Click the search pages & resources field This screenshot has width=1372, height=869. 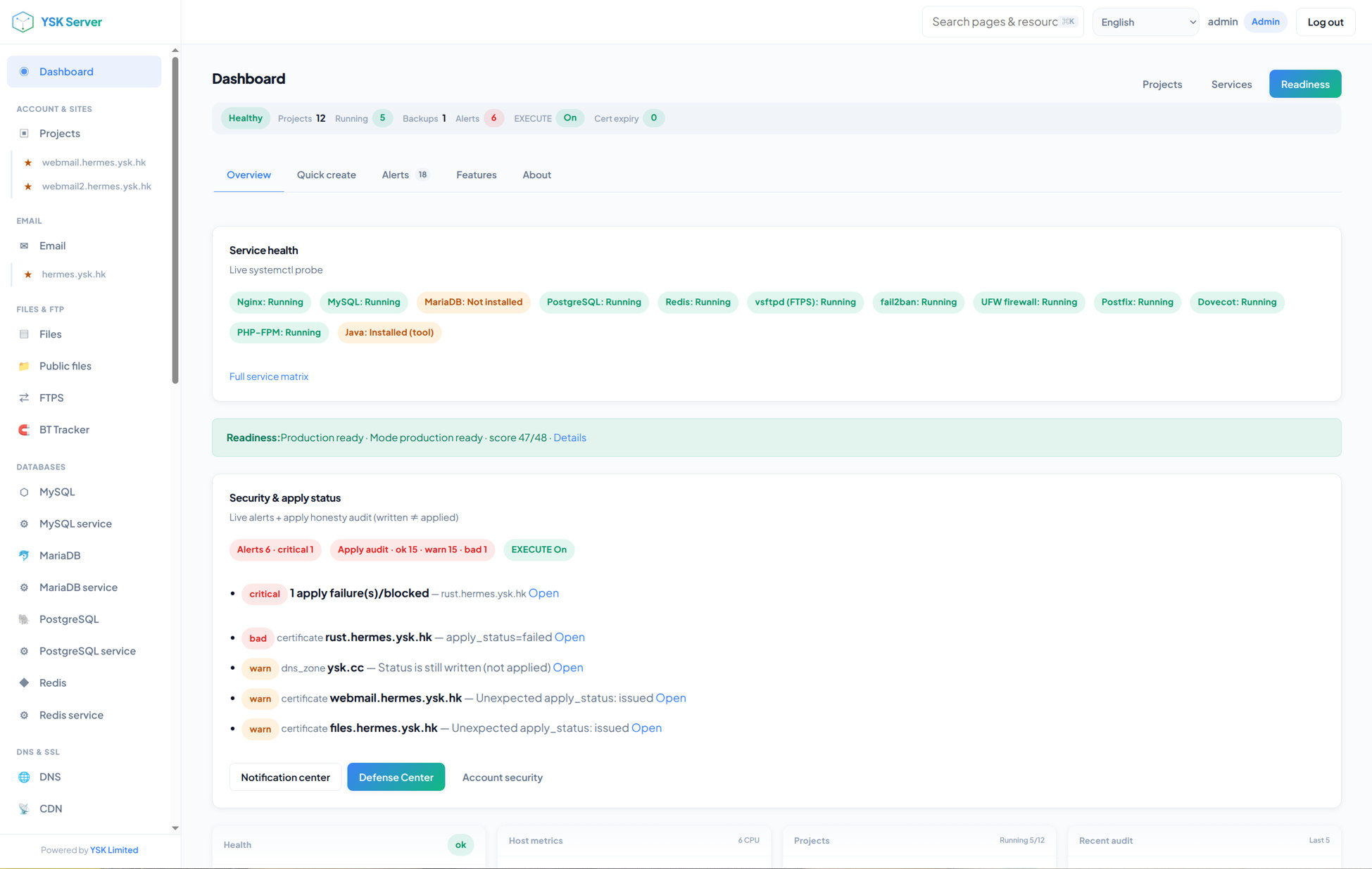[x=1002, y=22]
